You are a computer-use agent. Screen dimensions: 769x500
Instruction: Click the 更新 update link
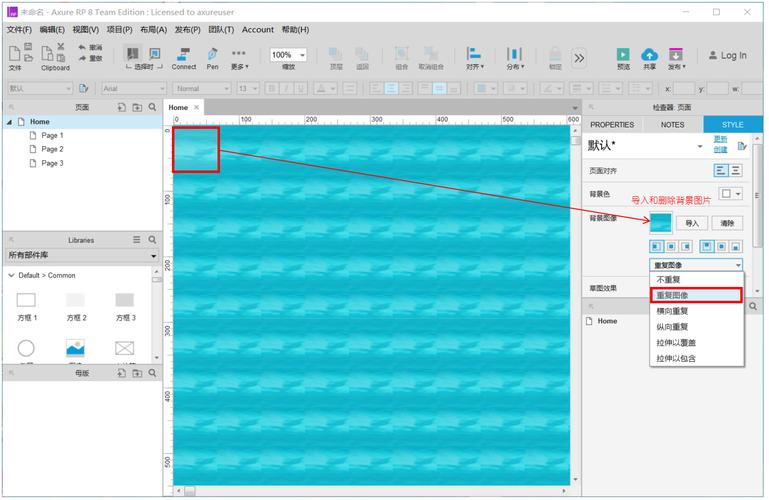pos(720,139)
